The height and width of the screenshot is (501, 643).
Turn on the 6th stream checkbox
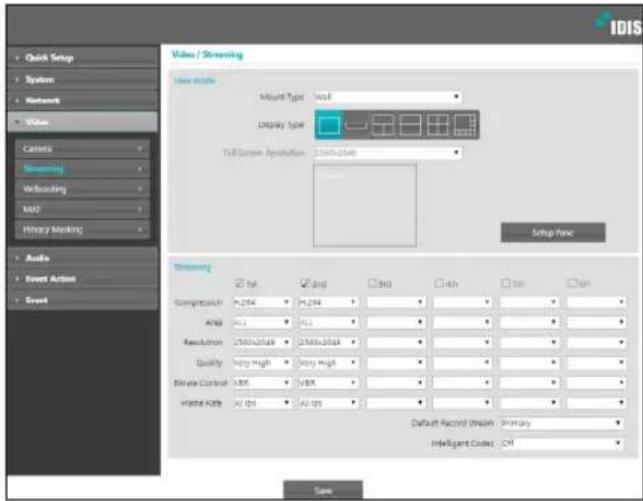pos(572,283)
